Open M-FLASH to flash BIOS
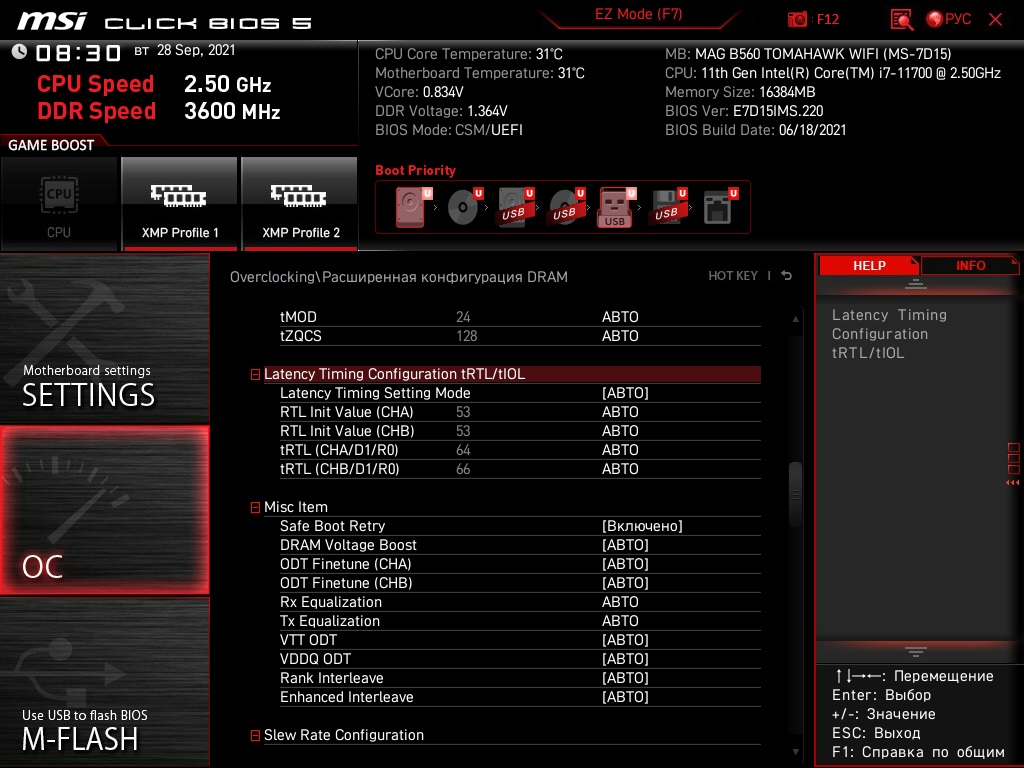 tap(105, 682)
